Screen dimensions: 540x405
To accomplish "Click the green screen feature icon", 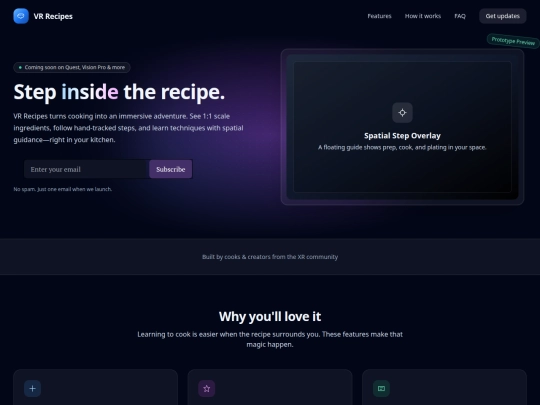I will [381, 388].
